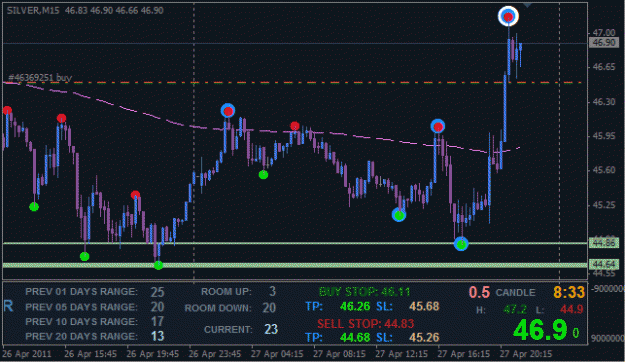Click the 45.25 value on the price scale
The height and width of the screenshot is (362, 625).
click(x=604, y=205)
